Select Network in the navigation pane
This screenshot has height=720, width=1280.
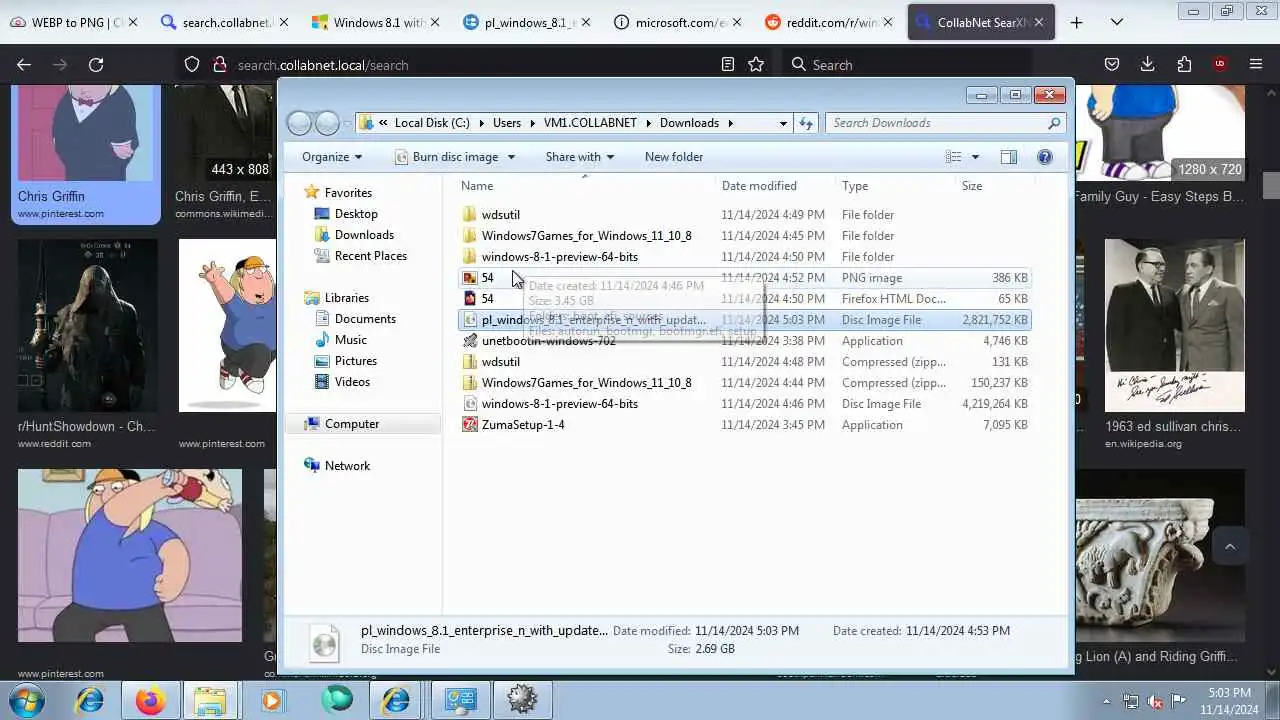coord(347,466)
